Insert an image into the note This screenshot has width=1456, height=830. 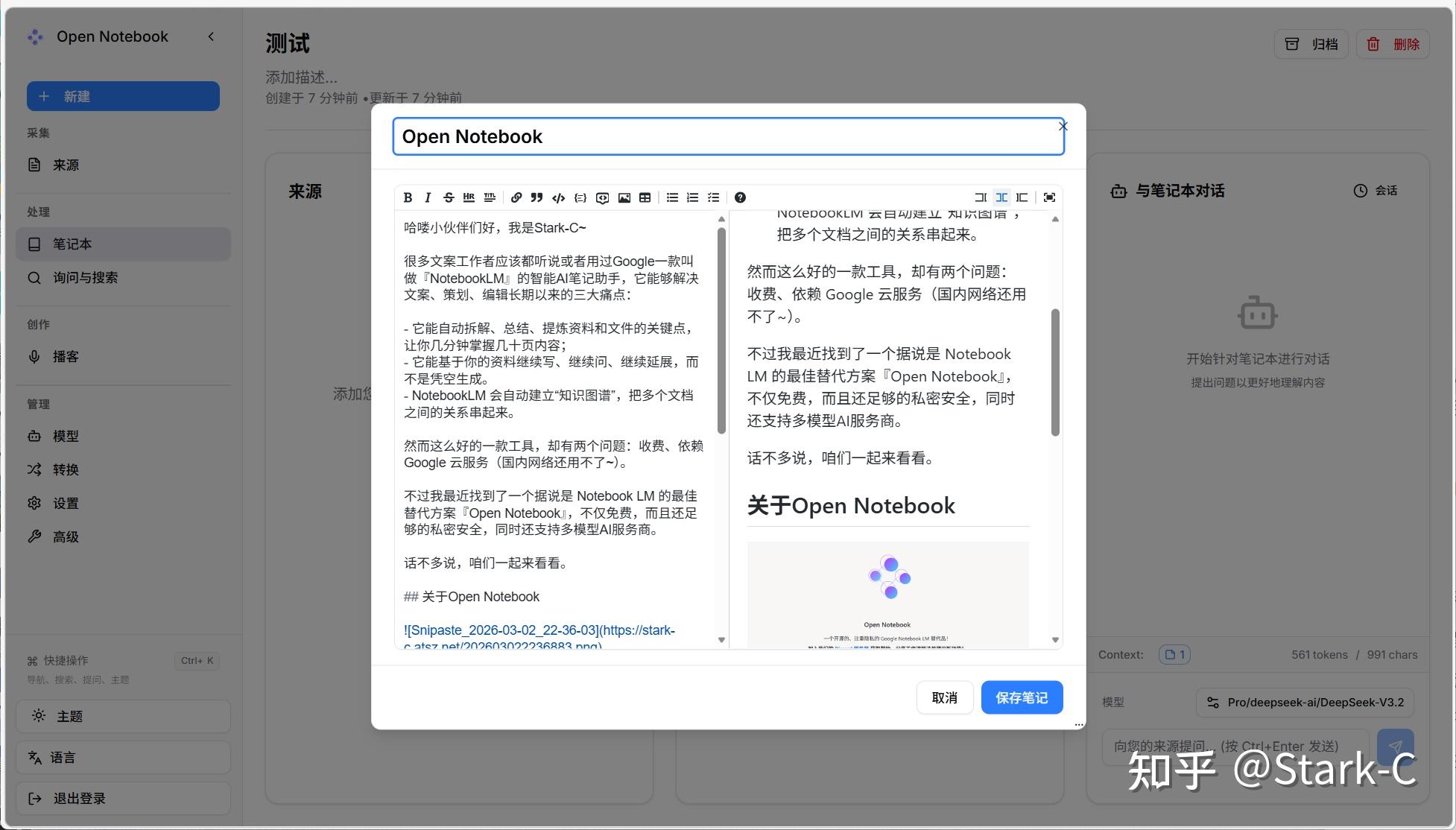click(624, 197)
